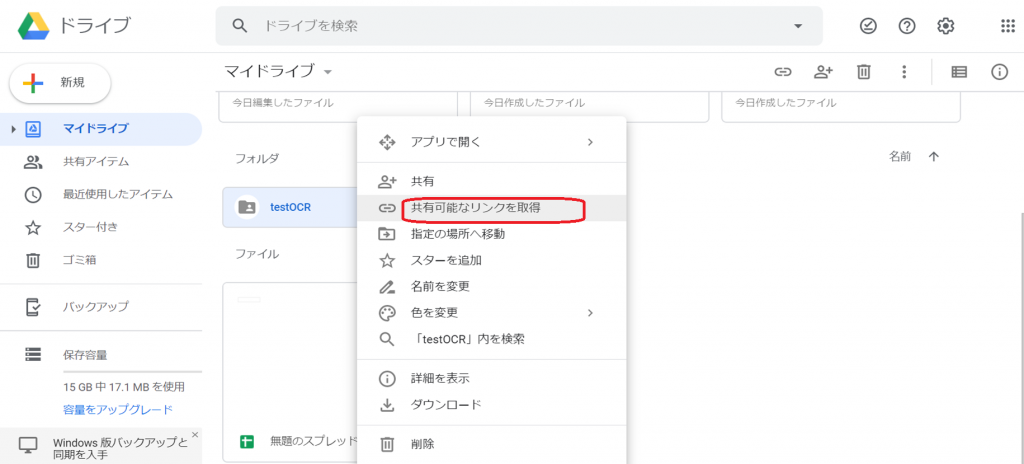The height and width of the screenshot is (464, 1024).
Task: Choose 削除 menu item
Action: click(492, 444)
